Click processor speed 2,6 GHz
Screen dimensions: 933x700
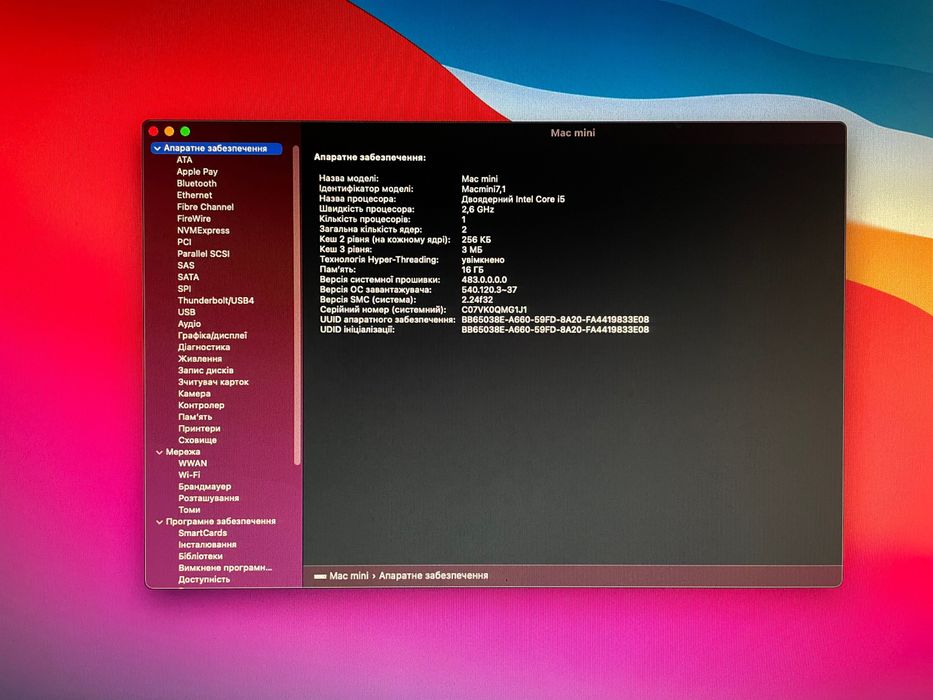tap(478, 210)
